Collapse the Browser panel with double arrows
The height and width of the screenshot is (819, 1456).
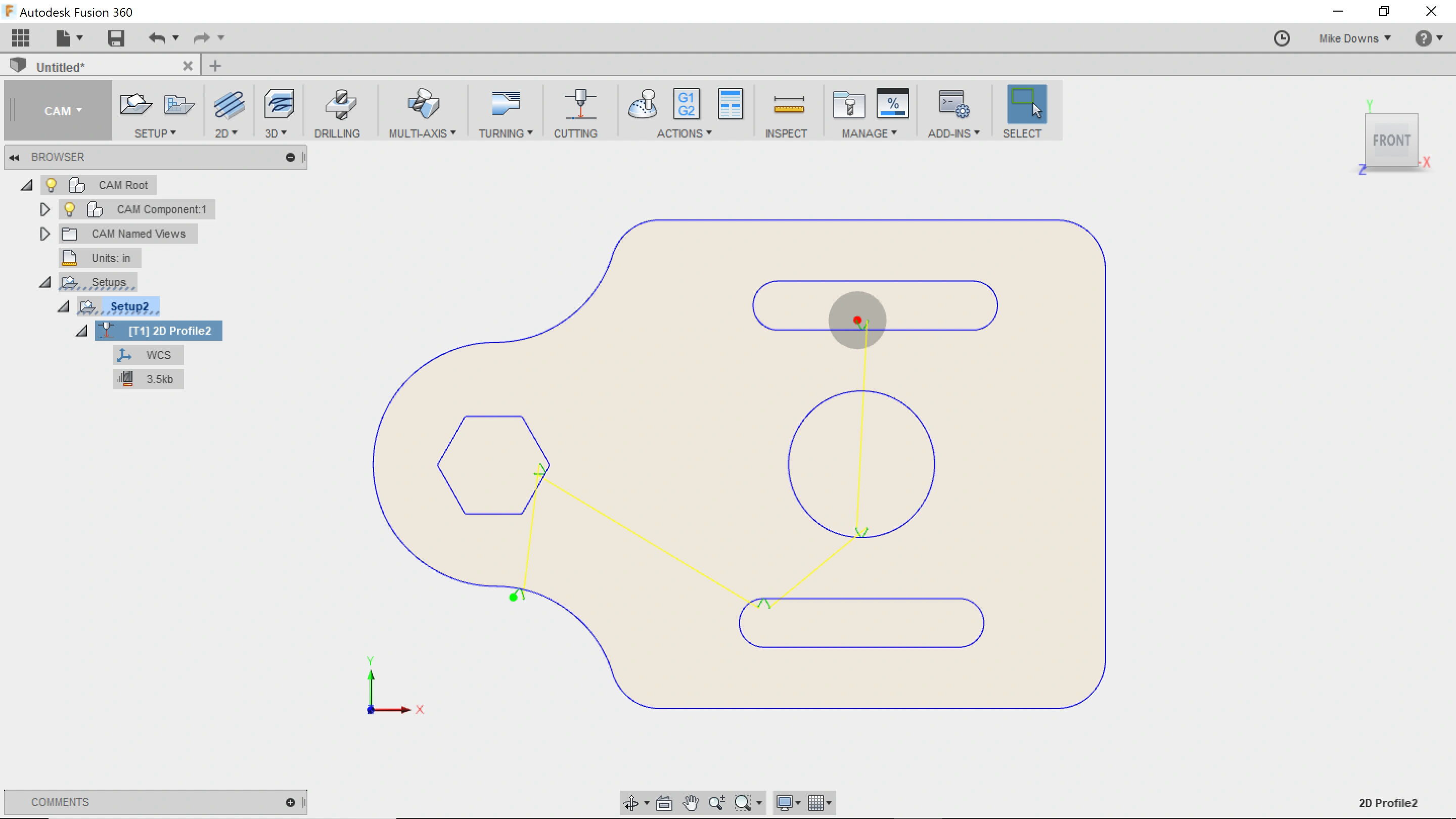[x=15, y=157]
